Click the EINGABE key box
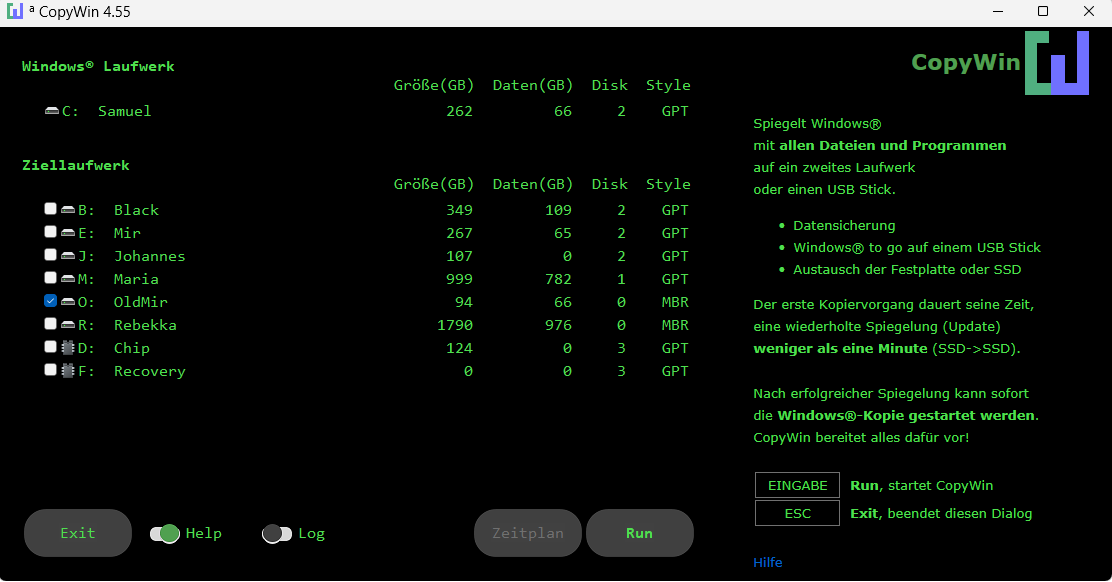Image resolution: width=1112 pixels, height=582 pixels. (797, 485)
